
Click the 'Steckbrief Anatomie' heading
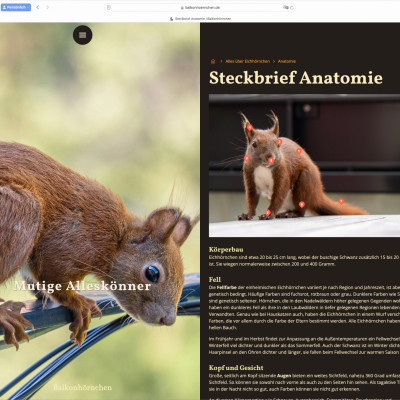point(296,78)
